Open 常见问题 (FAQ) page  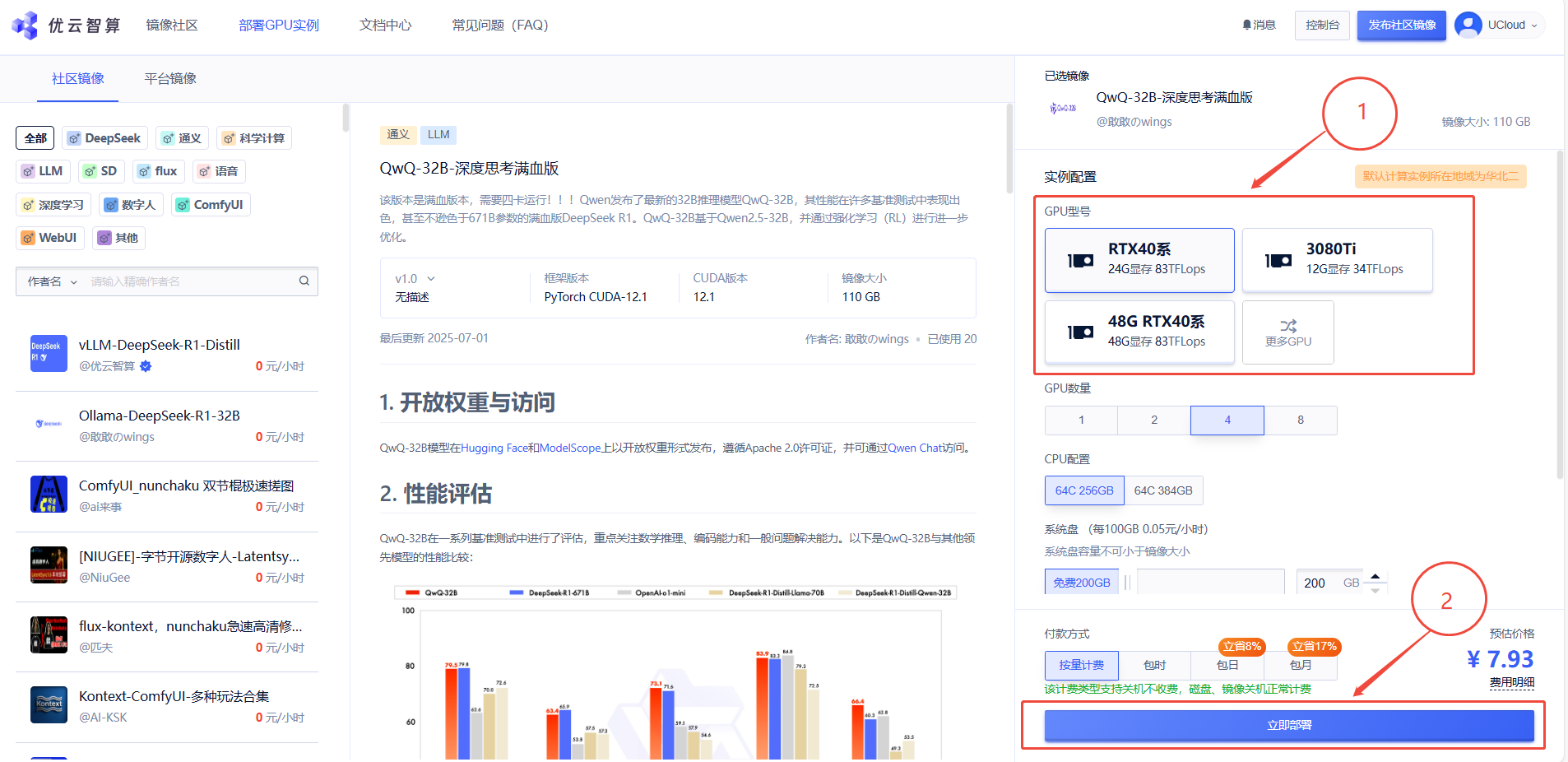click(499, 26)
